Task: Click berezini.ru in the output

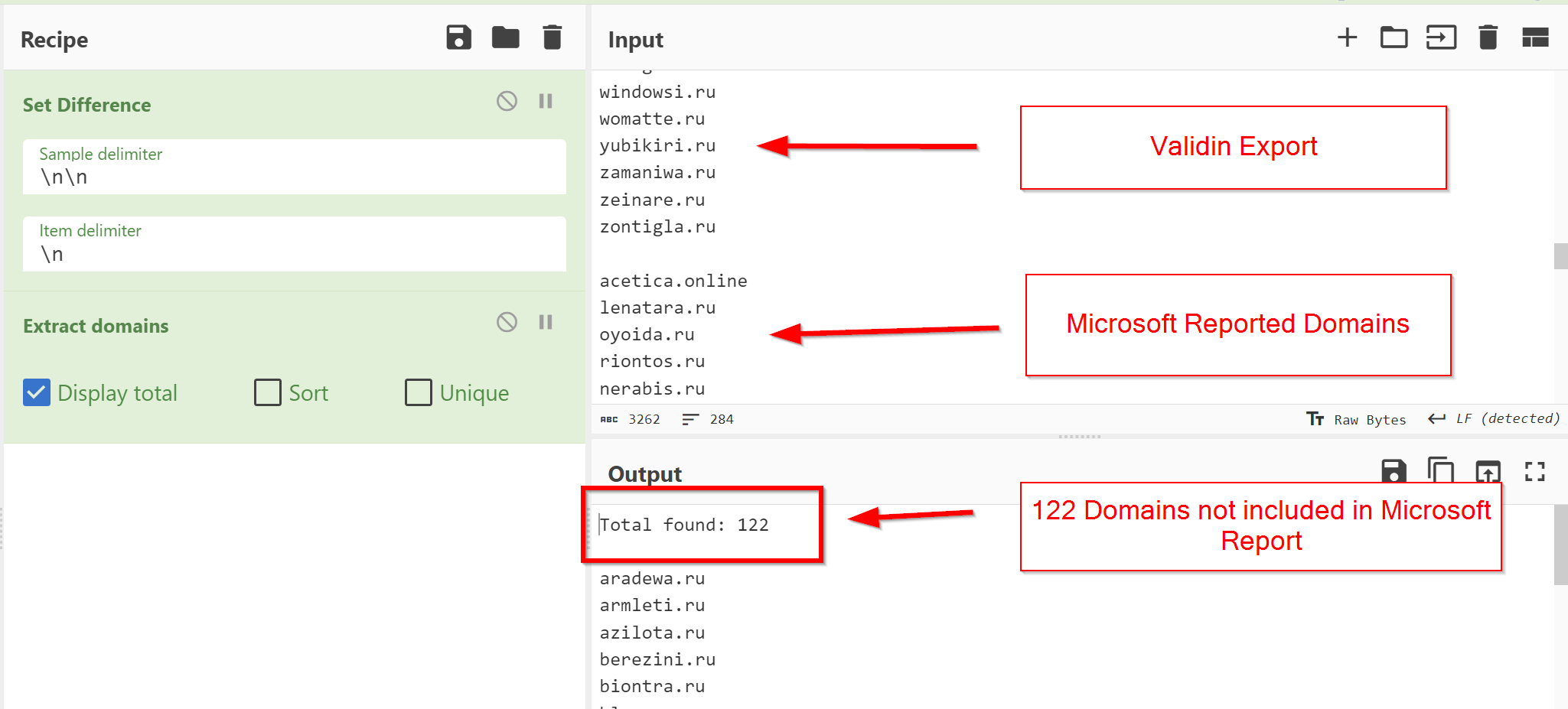Action: [x=657, y=659]
